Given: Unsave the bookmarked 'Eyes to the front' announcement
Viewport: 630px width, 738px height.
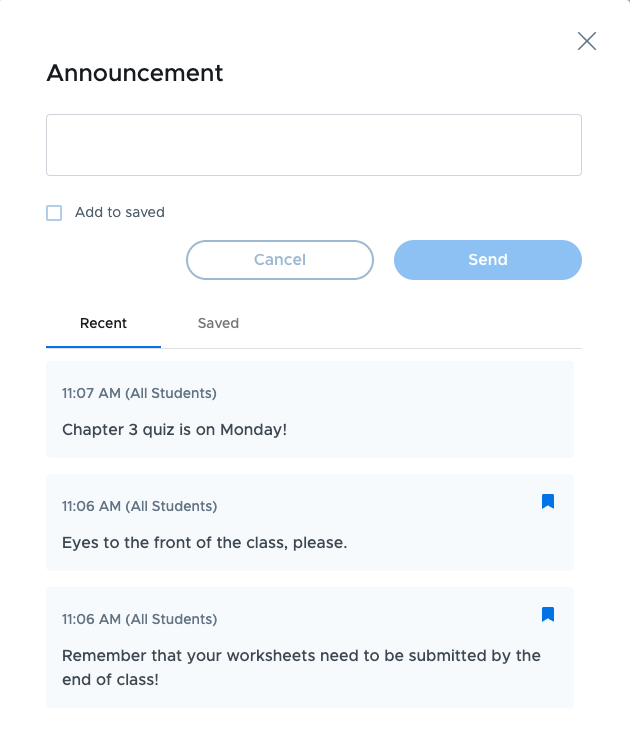Looking at the screenshot, I should pyautogui.click(x=548, y=501).
